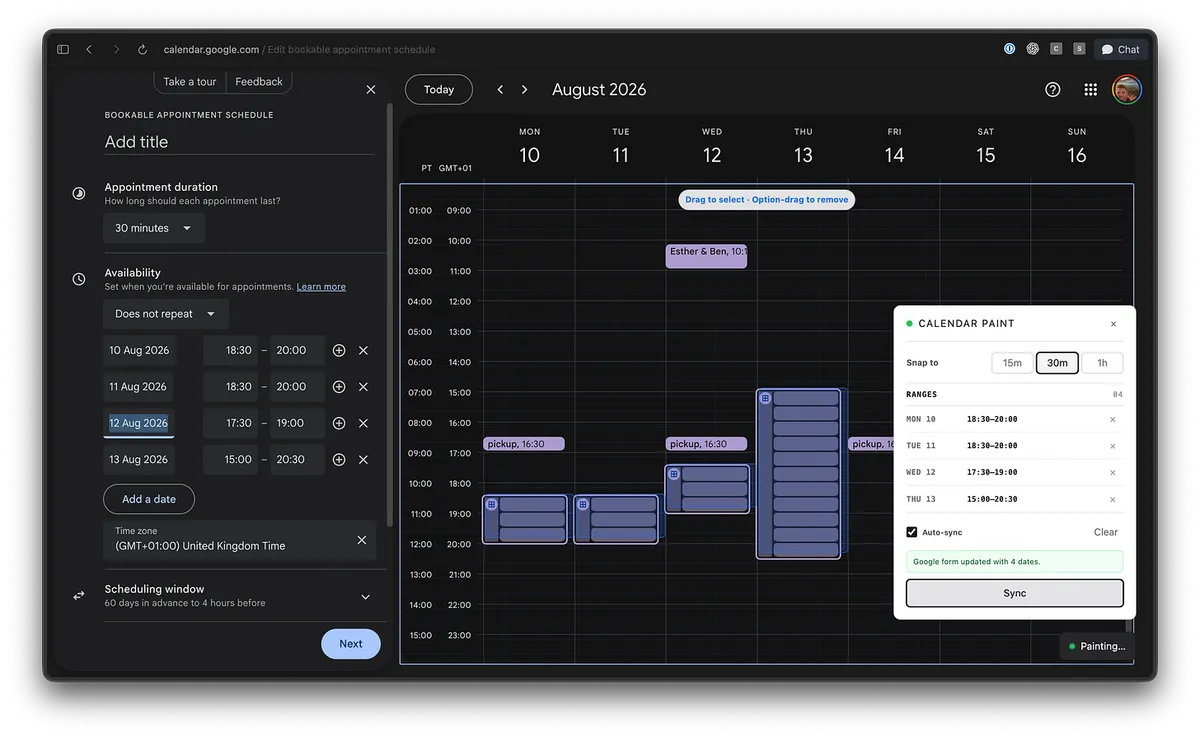
Task: Open the Time zone field
Action: coord(240,540)
